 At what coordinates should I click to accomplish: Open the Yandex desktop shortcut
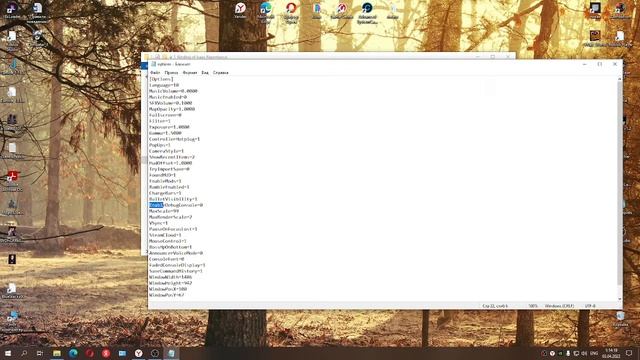click(x=240, y=10)
